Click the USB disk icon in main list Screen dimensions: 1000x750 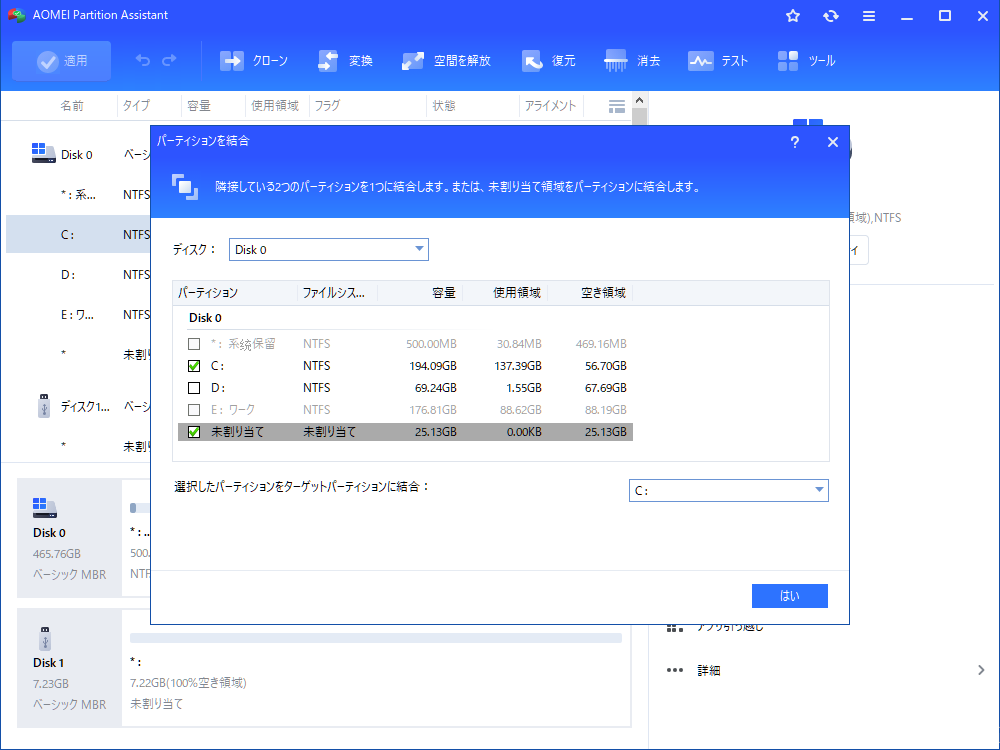43,406
